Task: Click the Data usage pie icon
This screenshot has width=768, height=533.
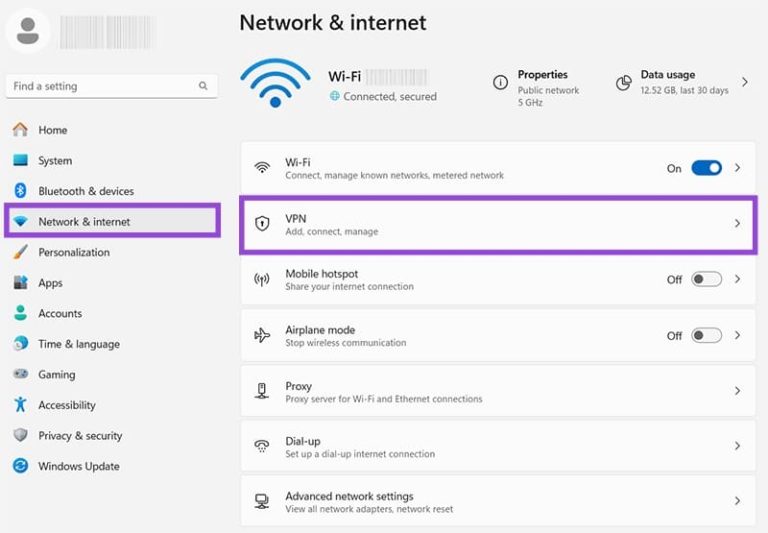Action: tap(623, 83)
